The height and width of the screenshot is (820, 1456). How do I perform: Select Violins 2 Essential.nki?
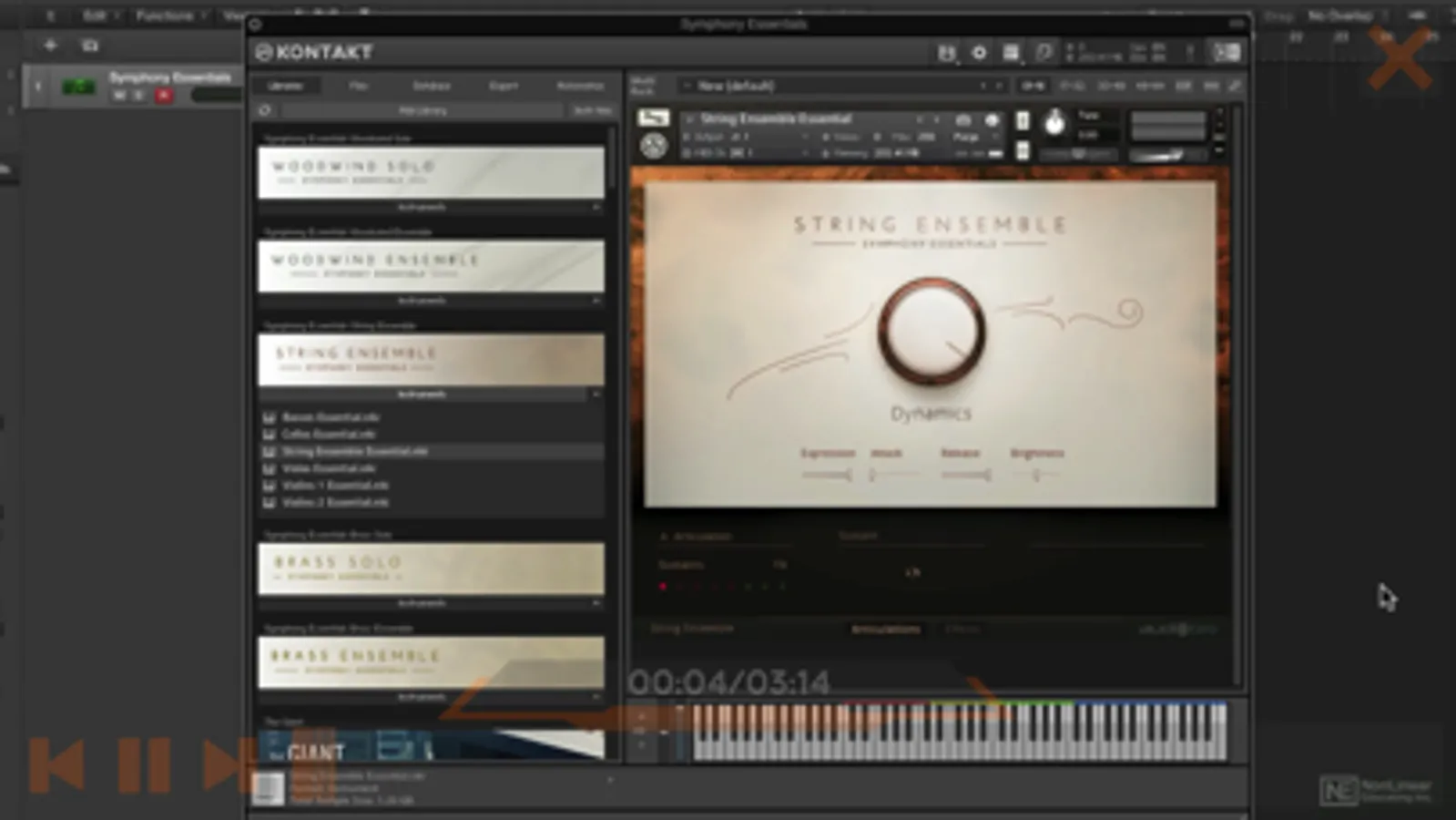(x=335, y=502)
